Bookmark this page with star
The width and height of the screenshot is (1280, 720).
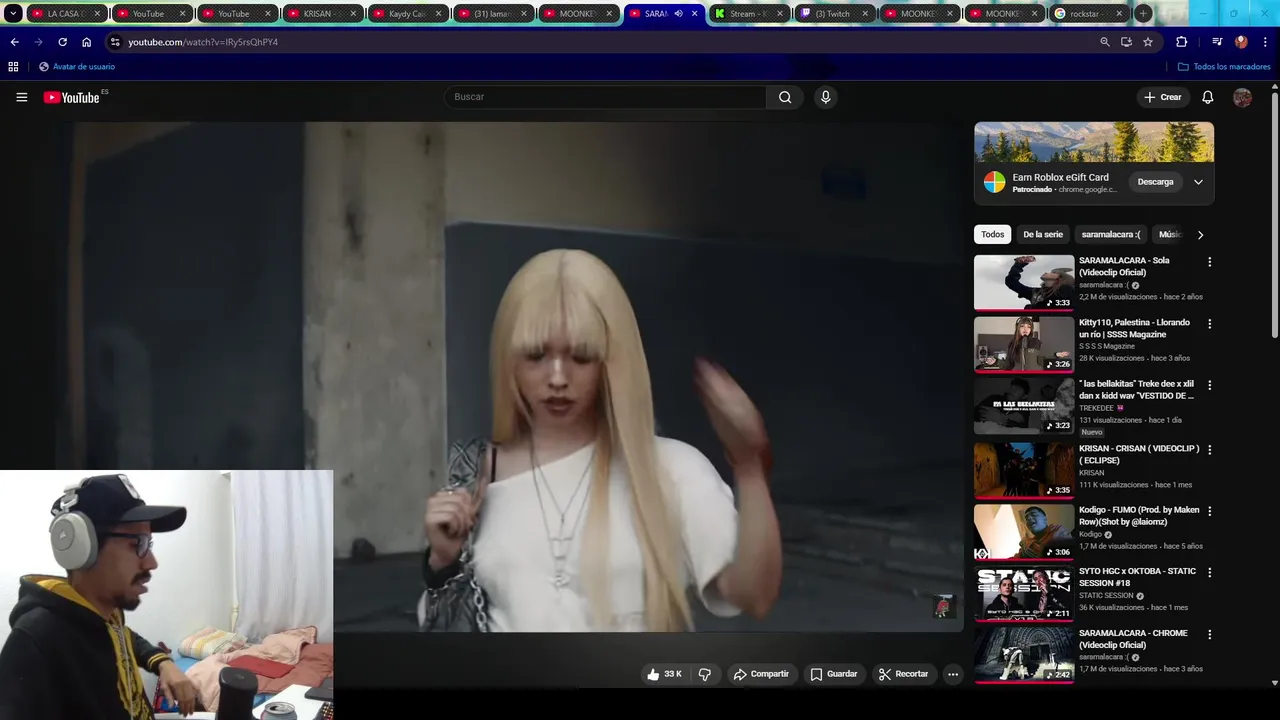(1148, 42)
